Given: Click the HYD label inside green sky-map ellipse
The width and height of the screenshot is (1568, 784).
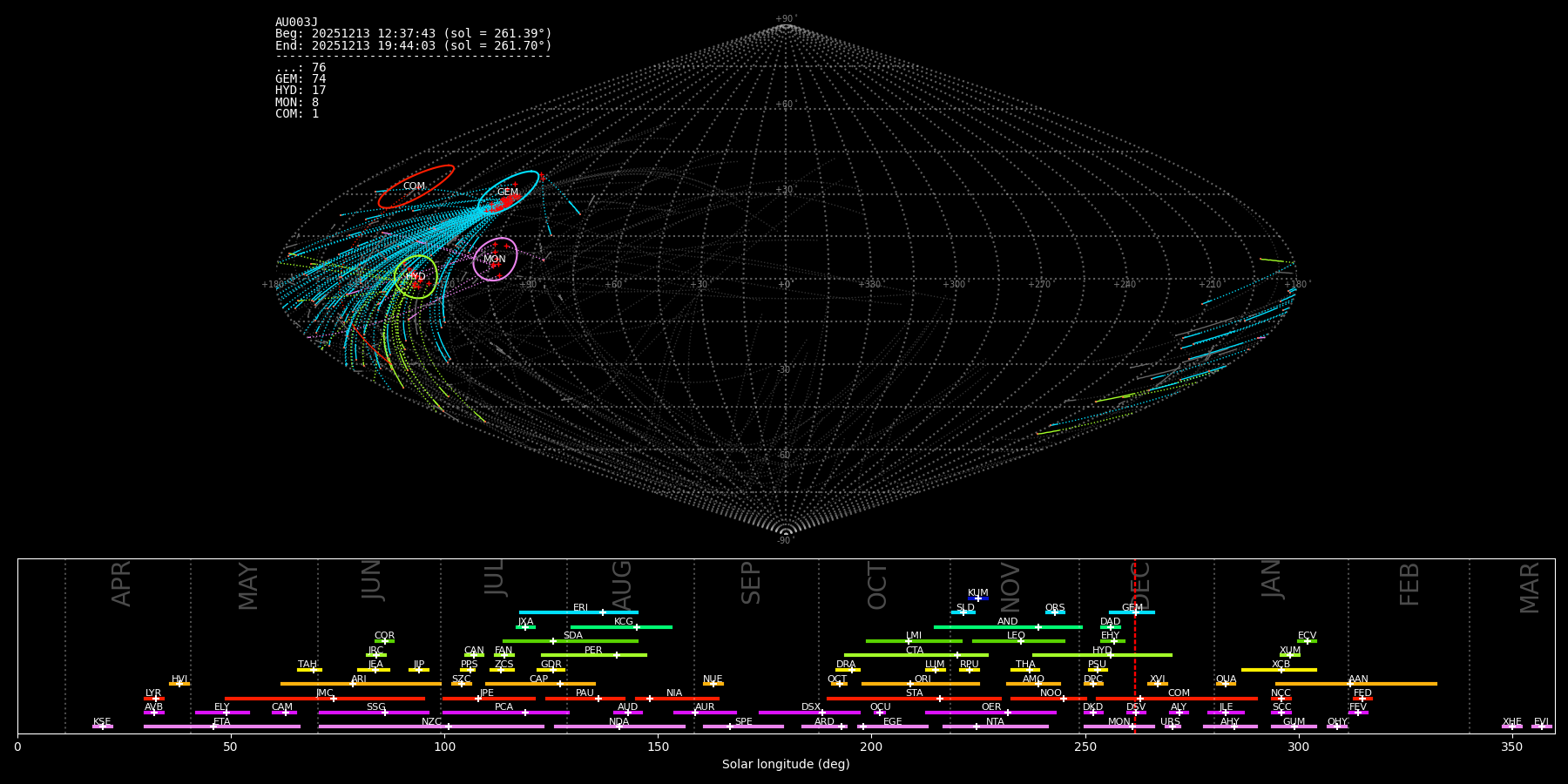Looking at the screenshot, I should point(416,277).
